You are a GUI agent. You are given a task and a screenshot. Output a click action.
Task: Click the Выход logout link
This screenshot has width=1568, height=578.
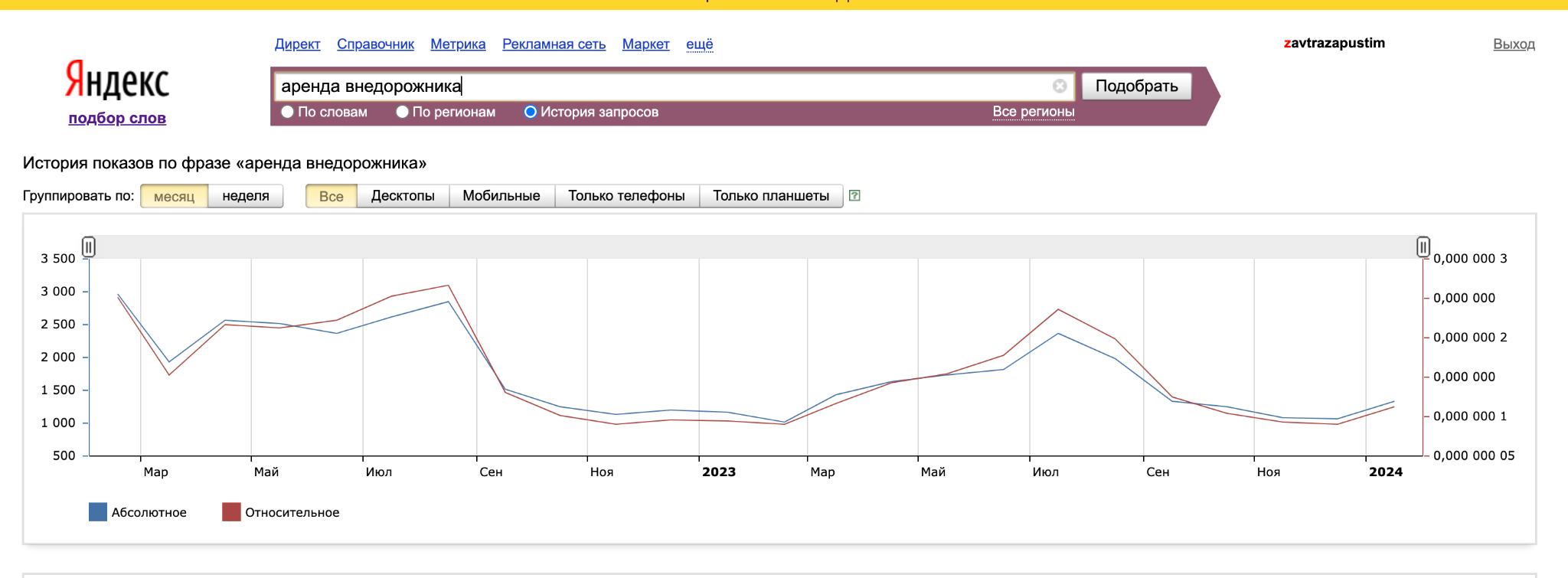pyautogui.click(x=1514, y=44)
